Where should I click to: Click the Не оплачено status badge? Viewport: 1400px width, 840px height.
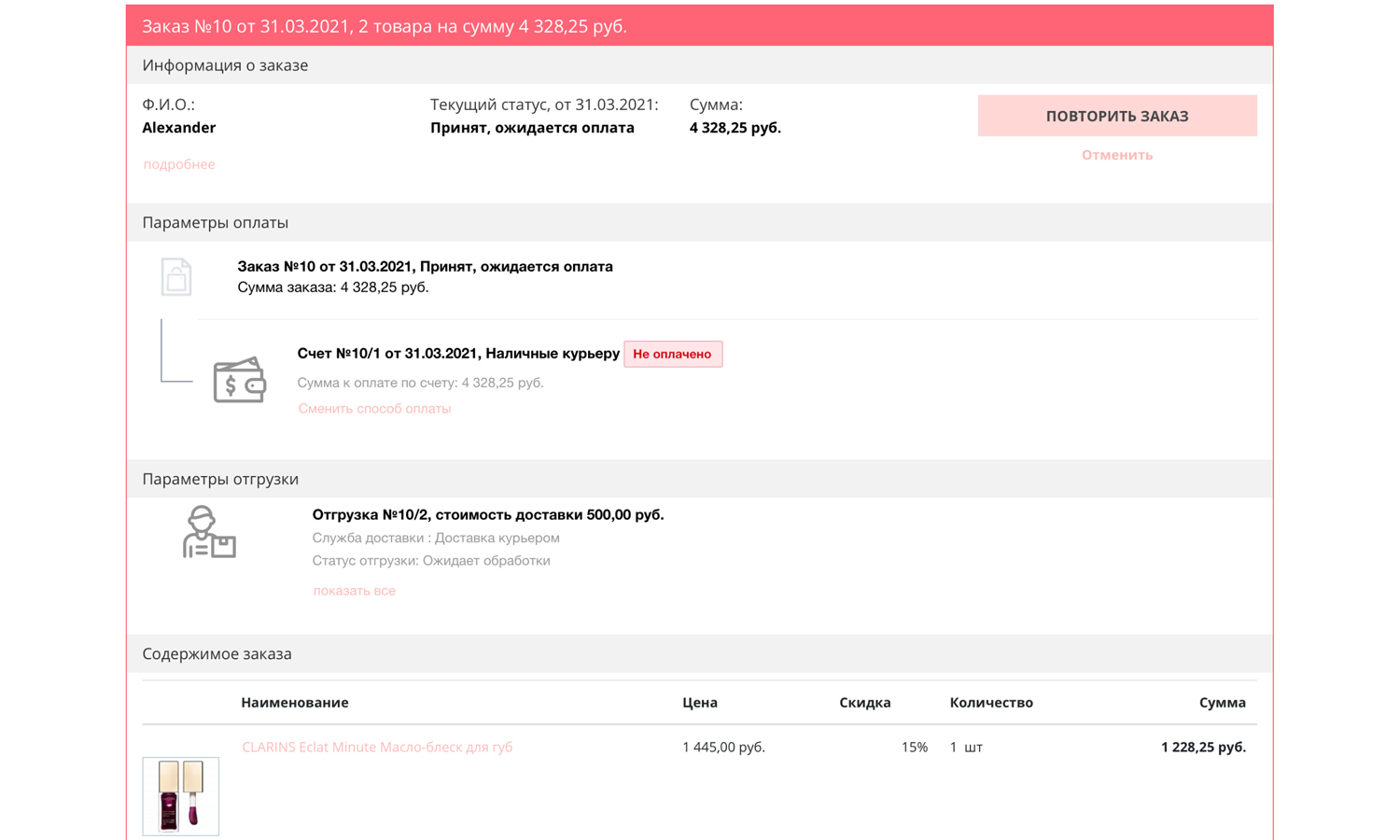pos(672,354)
